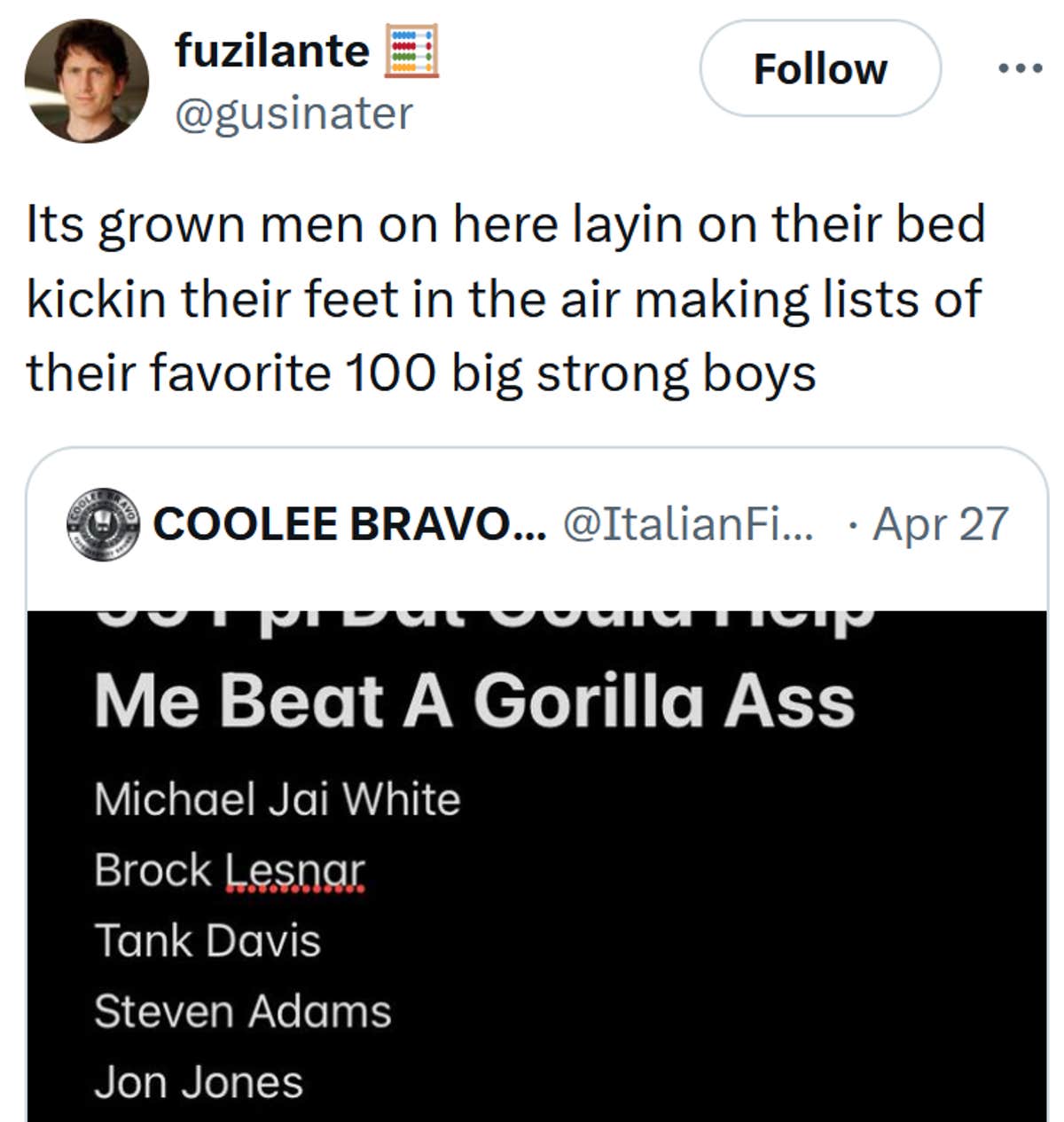Viewport: 1064px width, 1122px height.
Task: Select Steven Adams in the list
Action: coord(242,1009)
